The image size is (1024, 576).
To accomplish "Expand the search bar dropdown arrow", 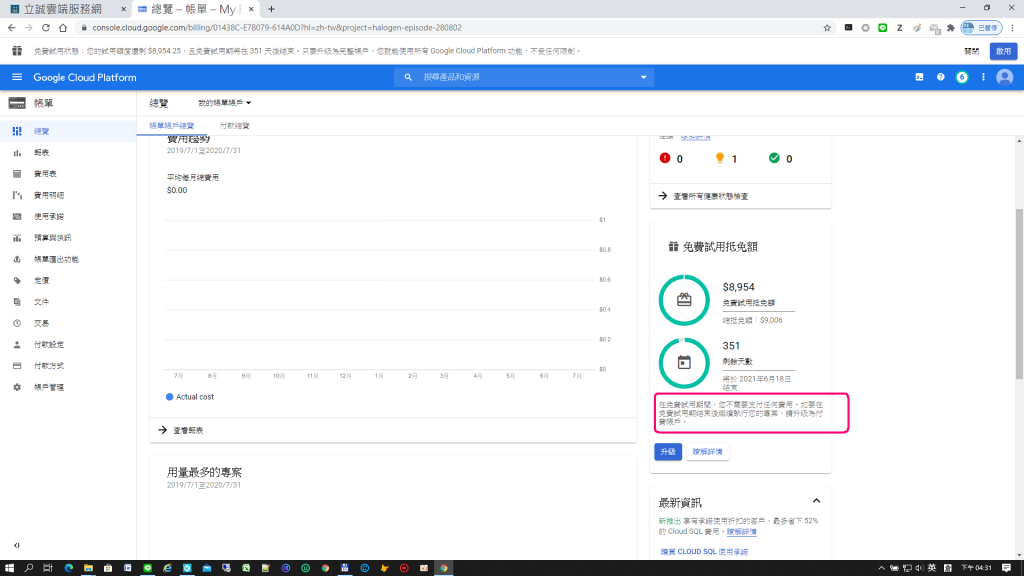I will tap(643, 77).
